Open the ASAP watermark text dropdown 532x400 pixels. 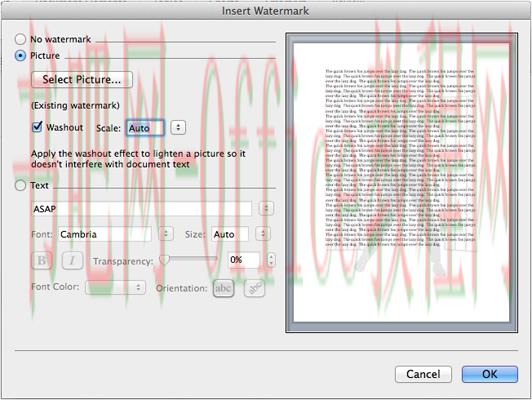tap(266, 208)
